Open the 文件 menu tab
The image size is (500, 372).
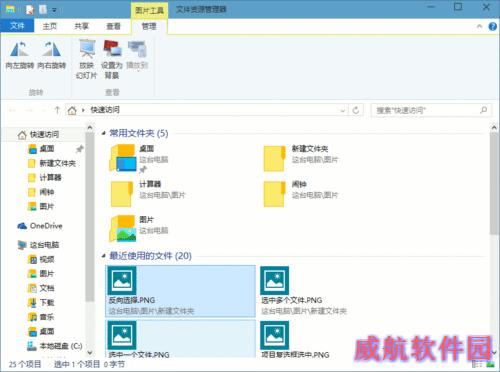tap(17, 26)
